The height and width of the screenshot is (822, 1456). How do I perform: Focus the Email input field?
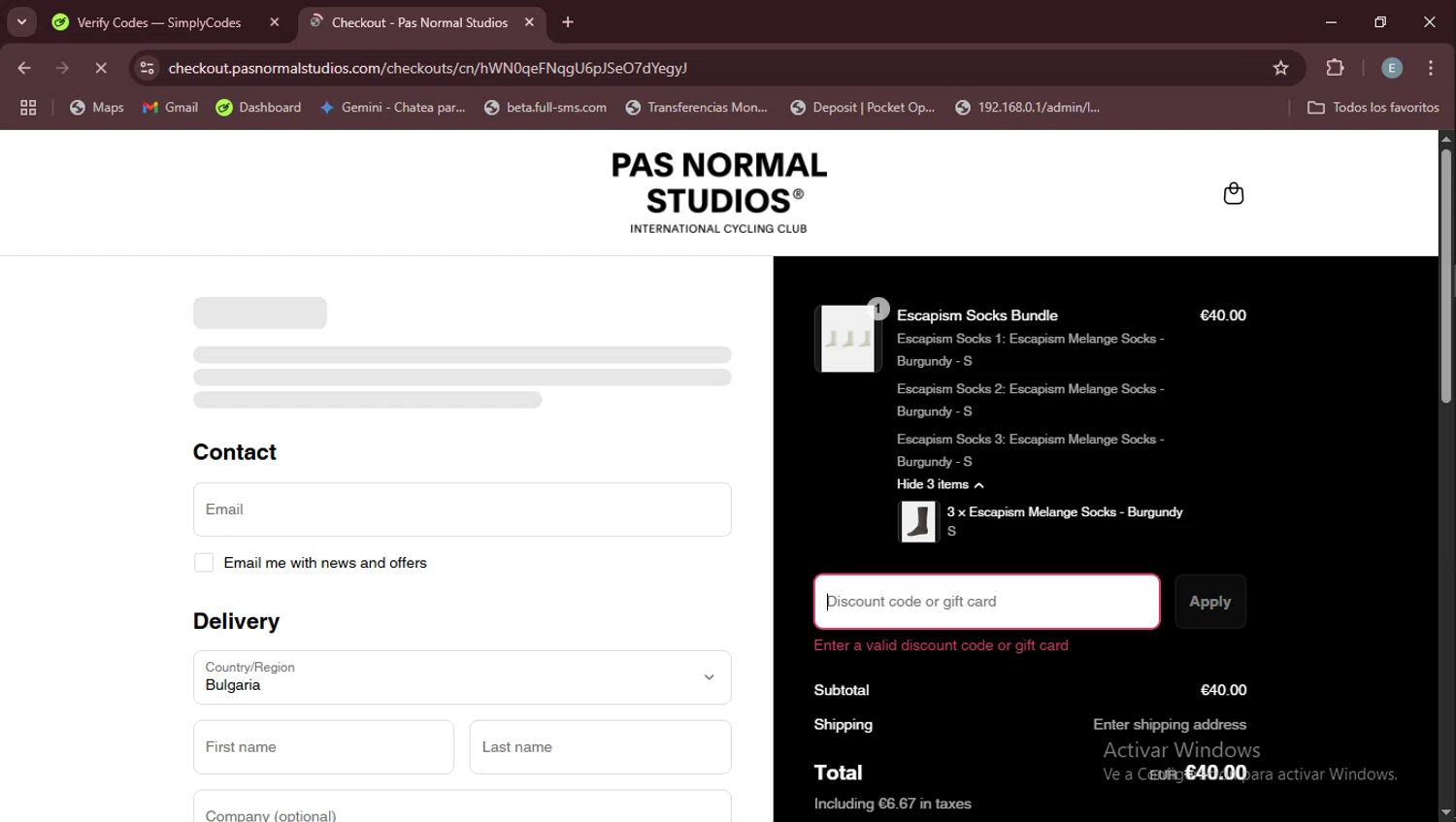click(462, 510)
